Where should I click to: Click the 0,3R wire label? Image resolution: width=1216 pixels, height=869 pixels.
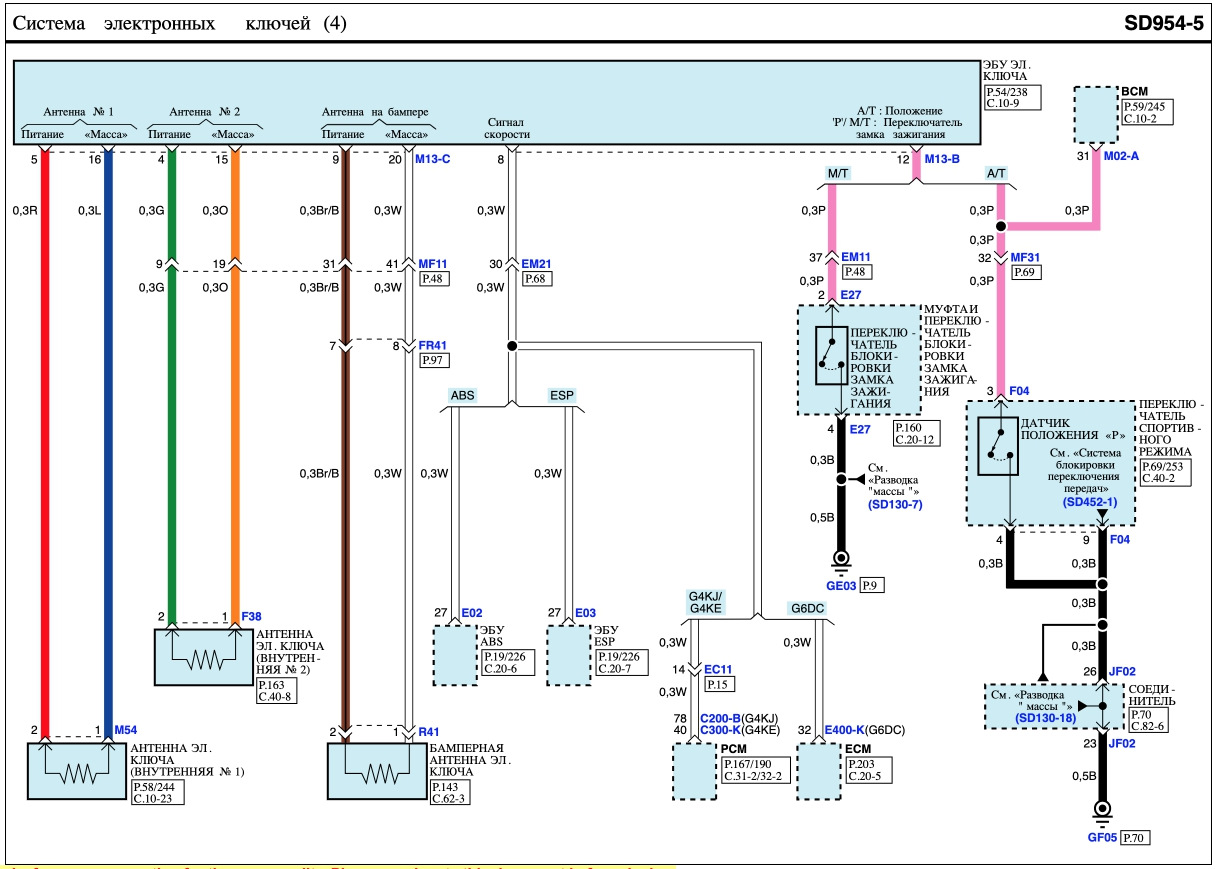[x=24, y=210]
